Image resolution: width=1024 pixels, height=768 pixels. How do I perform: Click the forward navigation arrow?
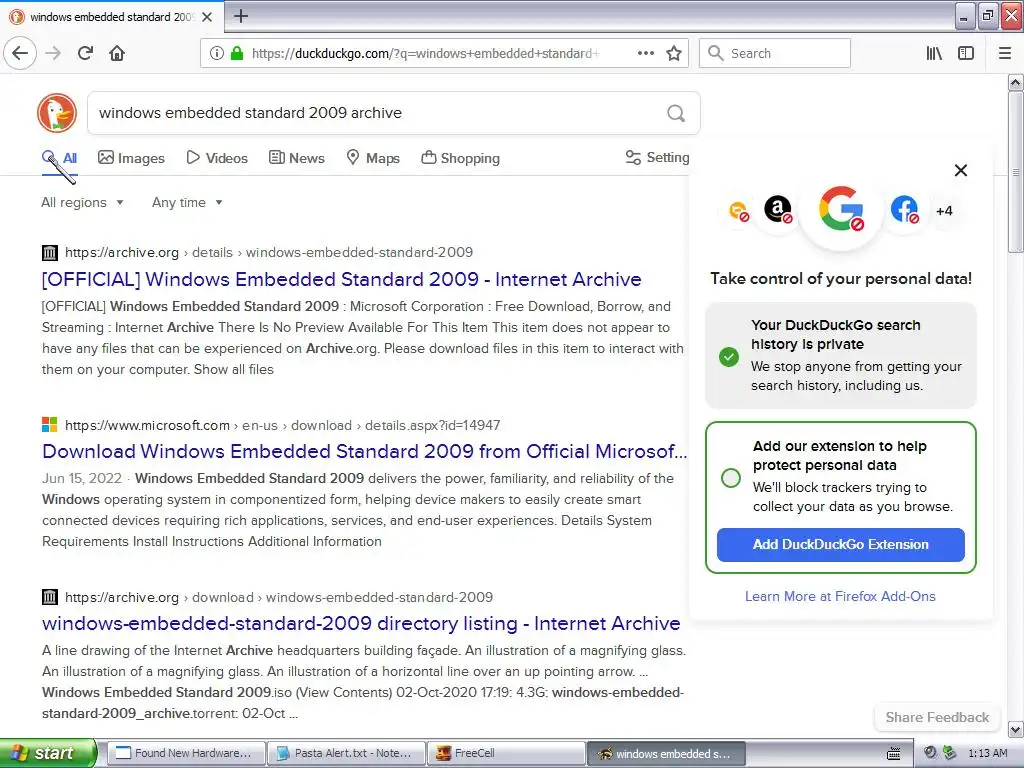(x=53, y=53)
